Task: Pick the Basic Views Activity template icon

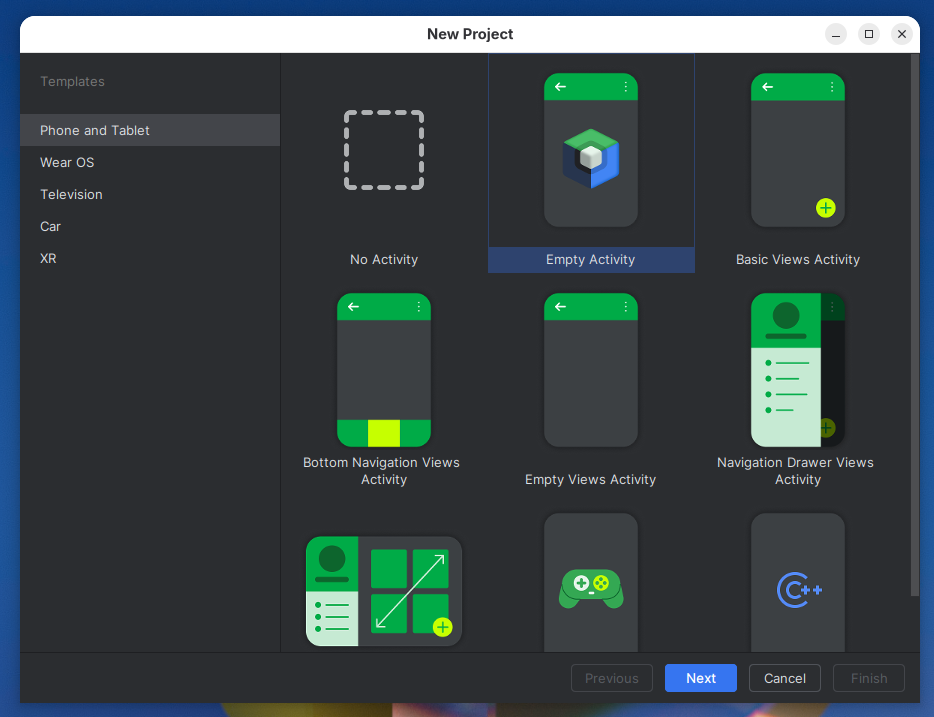Action: (x=798, y=150)
